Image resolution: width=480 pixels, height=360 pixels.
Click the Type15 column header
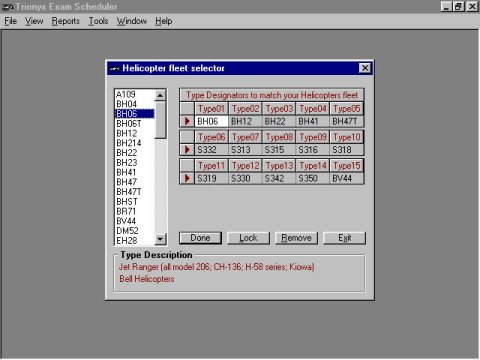(347, 166)
